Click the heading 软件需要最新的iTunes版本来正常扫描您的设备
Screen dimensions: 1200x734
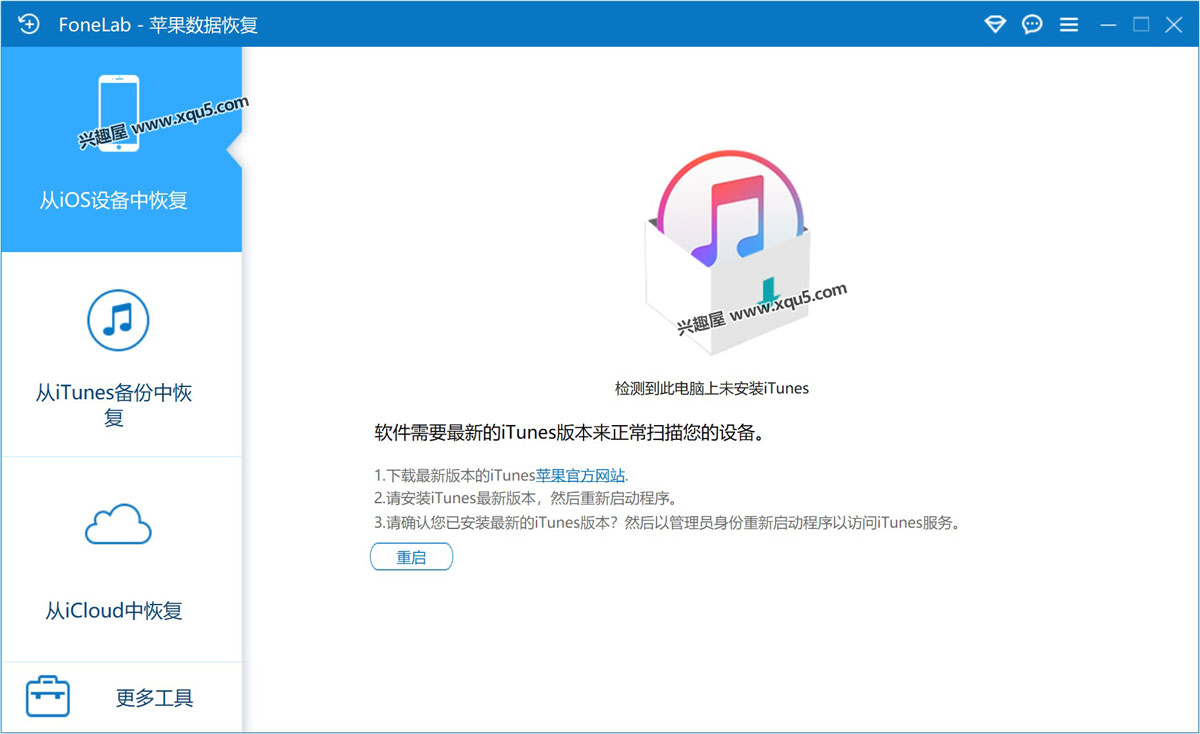point(570,434)
